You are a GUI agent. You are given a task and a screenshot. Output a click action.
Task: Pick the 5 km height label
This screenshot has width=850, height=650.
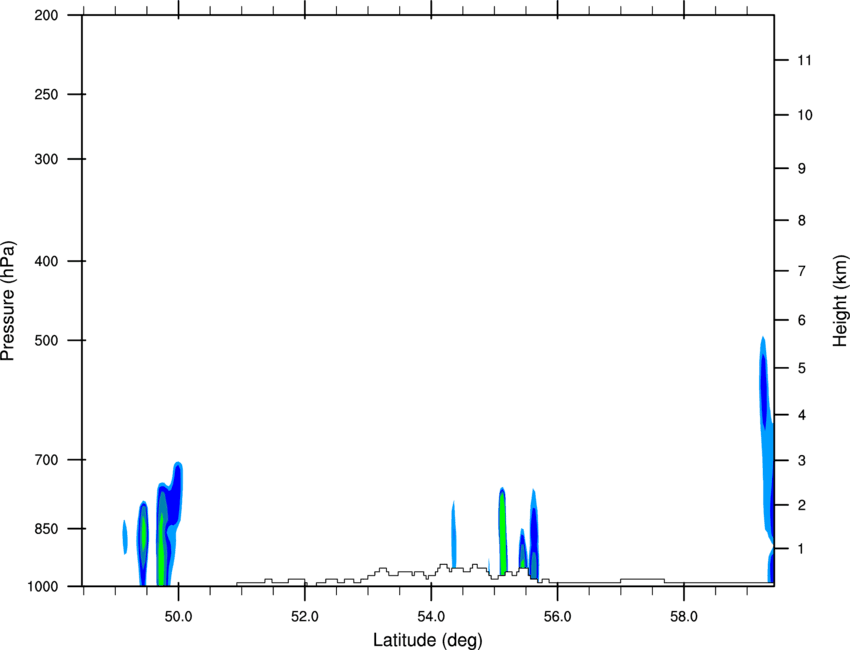(801, 368)
